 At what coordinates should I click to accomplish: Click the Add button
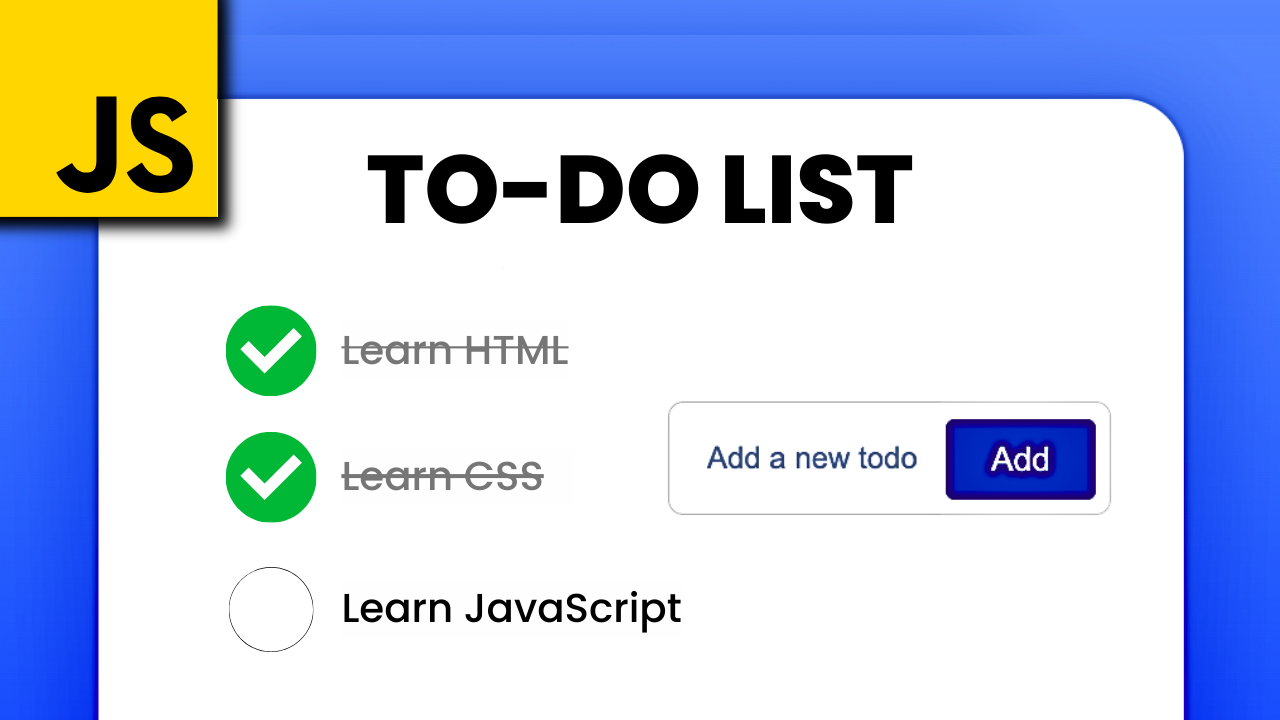tap(1020, 459)
